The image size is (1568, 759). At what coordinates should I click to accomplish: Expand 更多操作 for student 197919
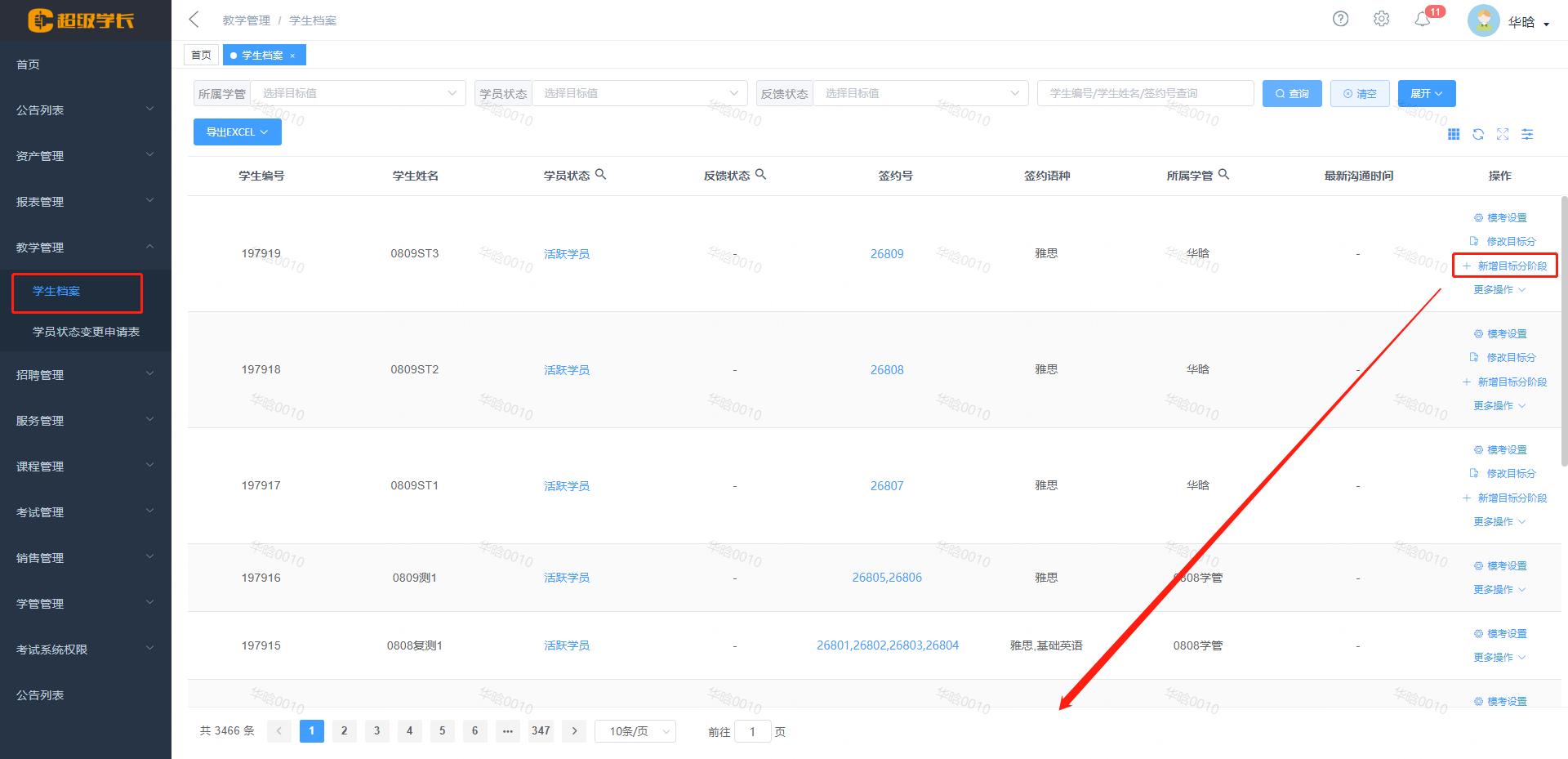[1498, 288]
